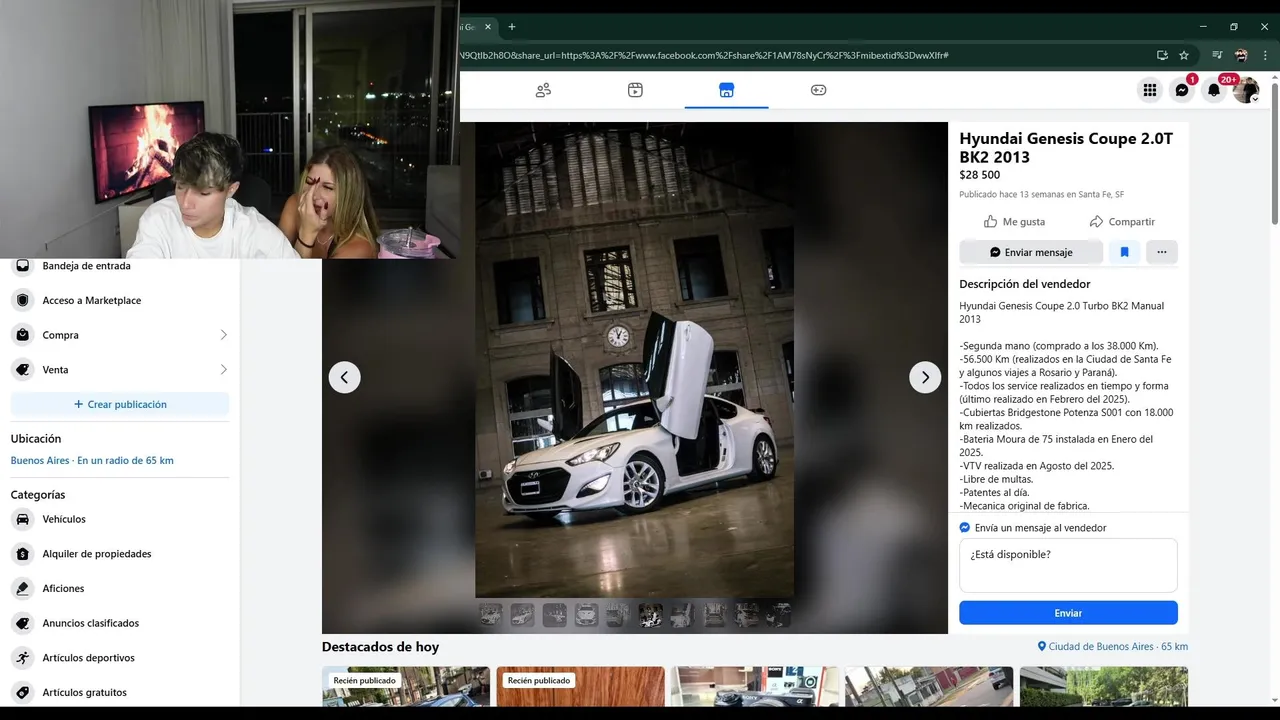Show the next car photo

925,377
